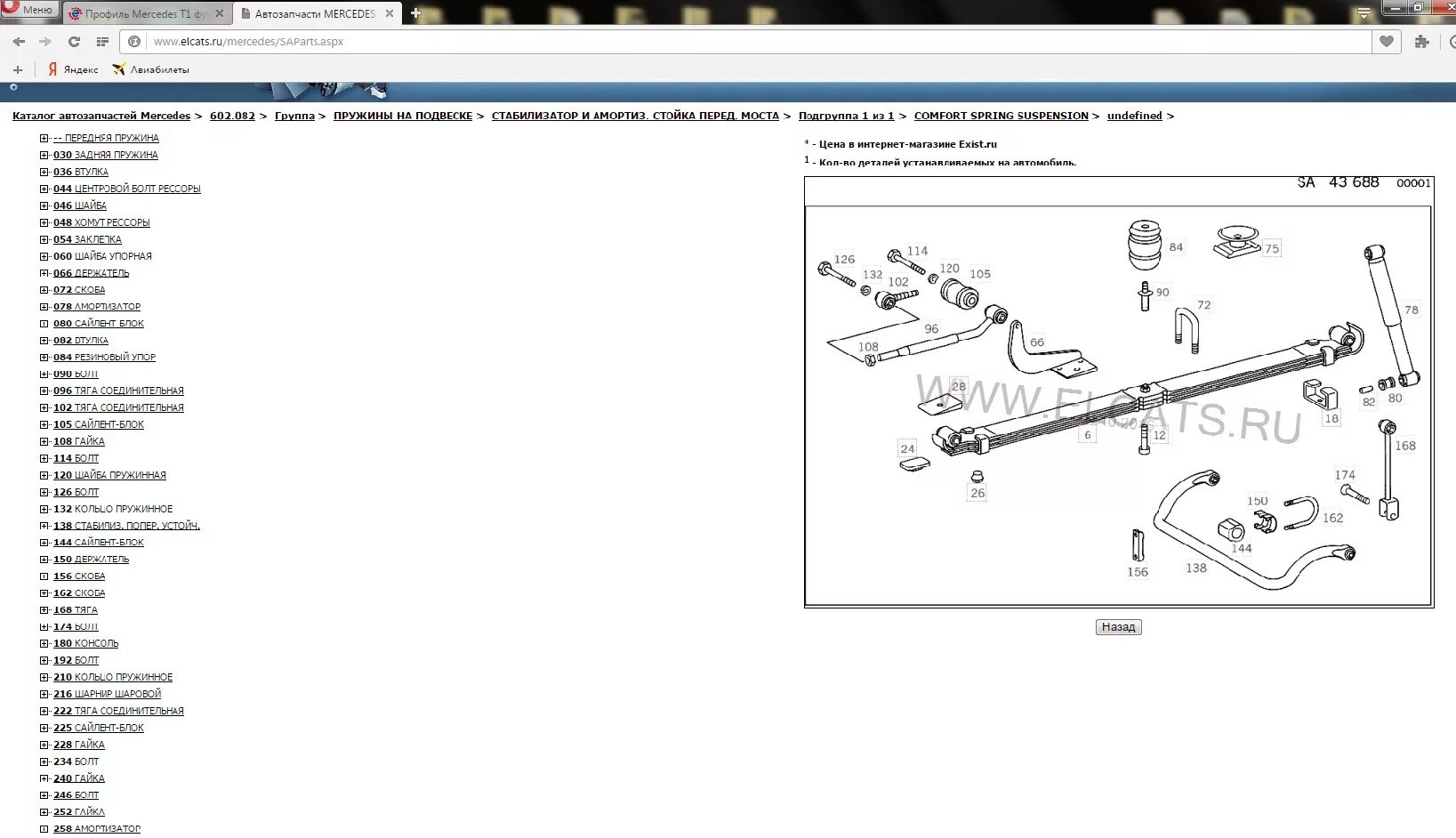Image resolution: width=1456 pixels, height=838 pixels.
Task: Expand the 030 ЗАДНЯЯ ПРУЖИНА node
Action: [44, 155]
